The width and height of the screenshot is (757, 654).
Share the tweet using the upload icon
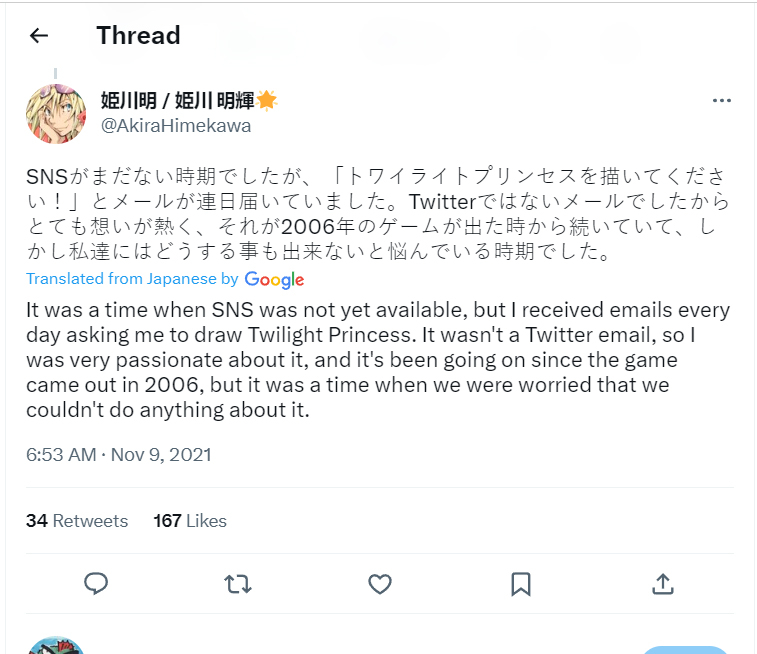click(x=662, y=583)
